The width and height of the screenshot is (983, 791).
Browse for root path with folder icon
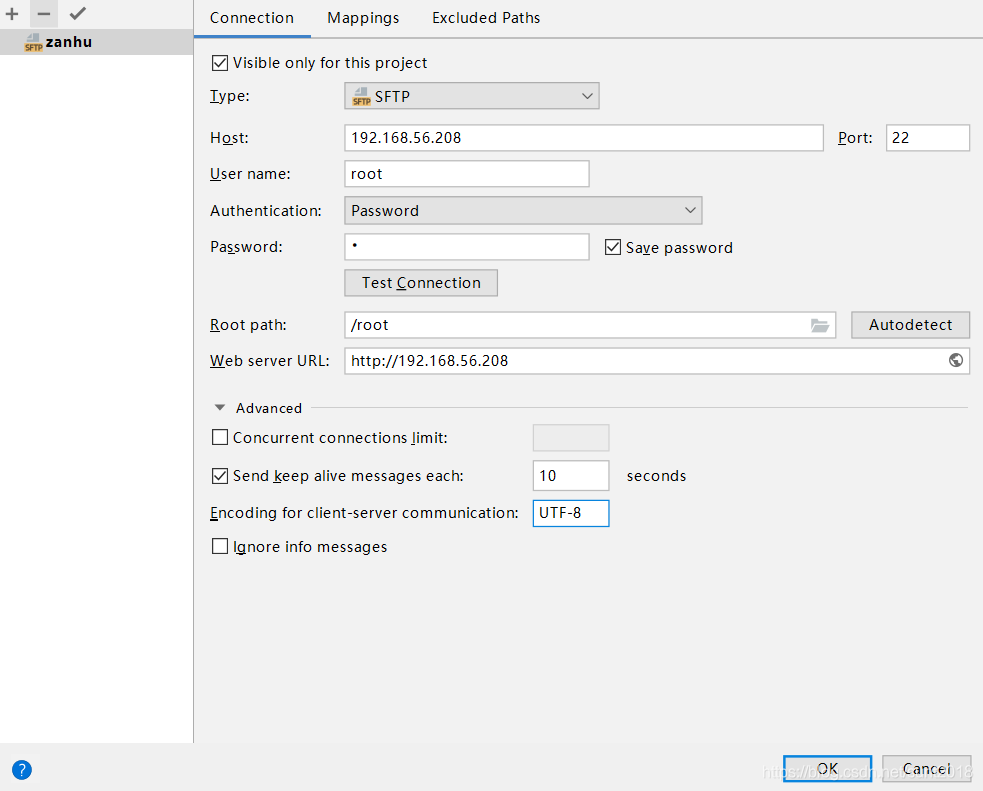point(819,325)
